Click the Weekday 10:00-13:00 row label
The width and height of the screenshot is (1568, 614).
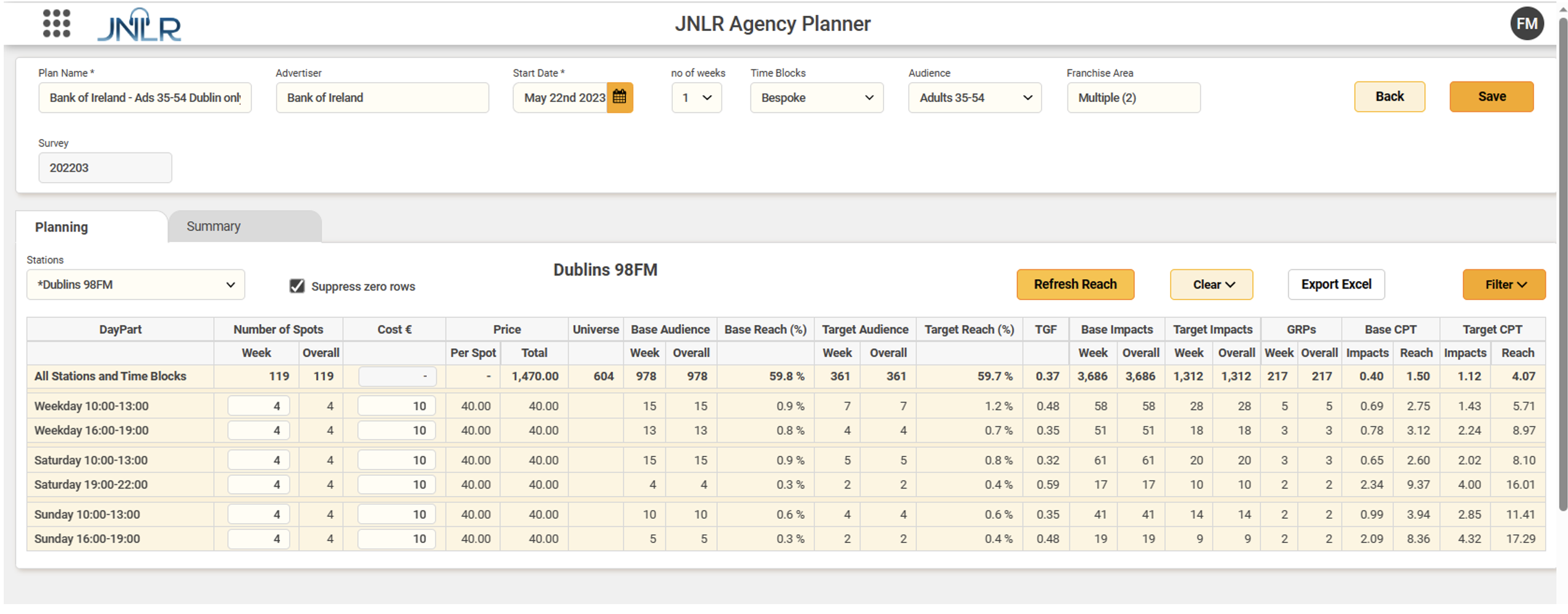point(91,406)
